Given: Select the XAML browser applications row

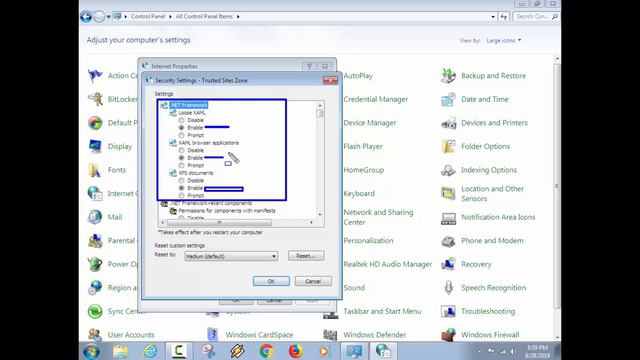Looking at the screenshot, I should tap(209, 143).
